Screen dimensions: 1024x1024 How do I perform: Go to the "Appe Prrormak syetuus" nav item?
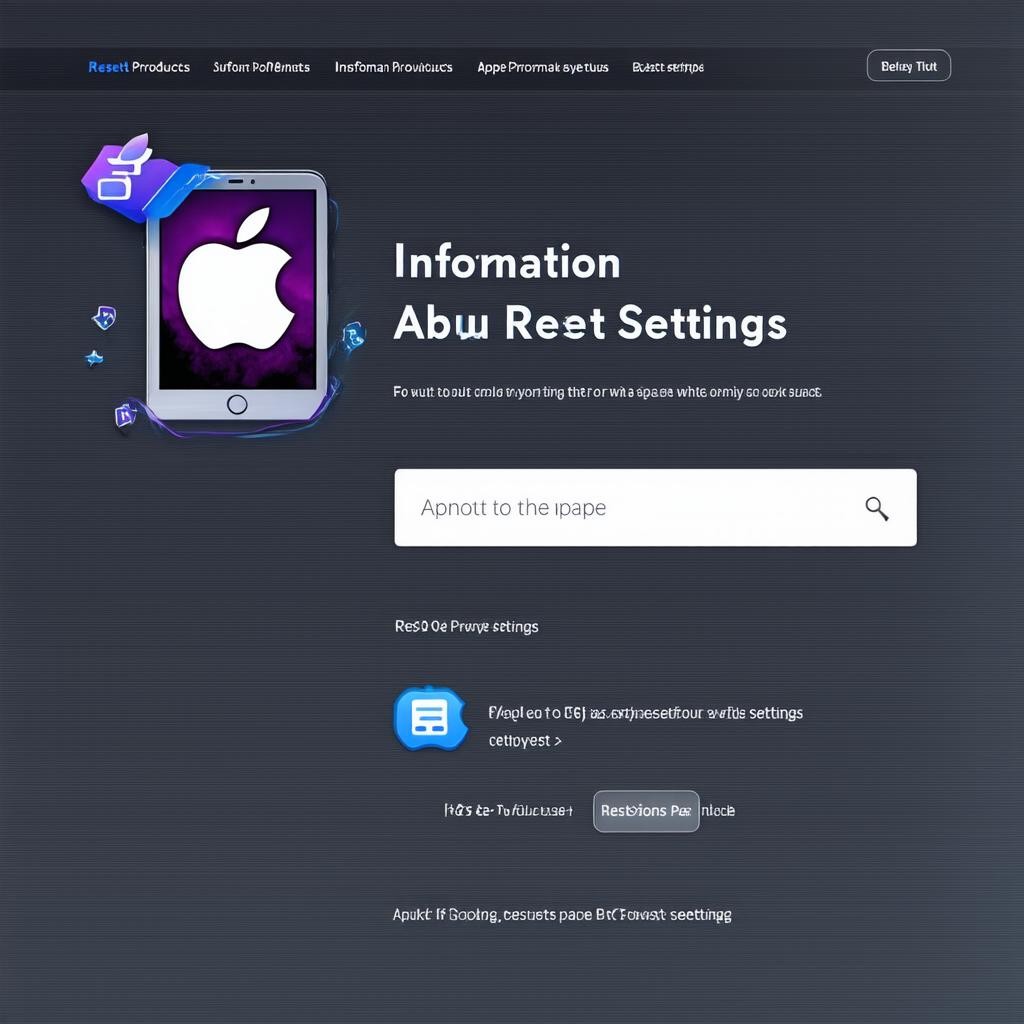pos(542,67)
